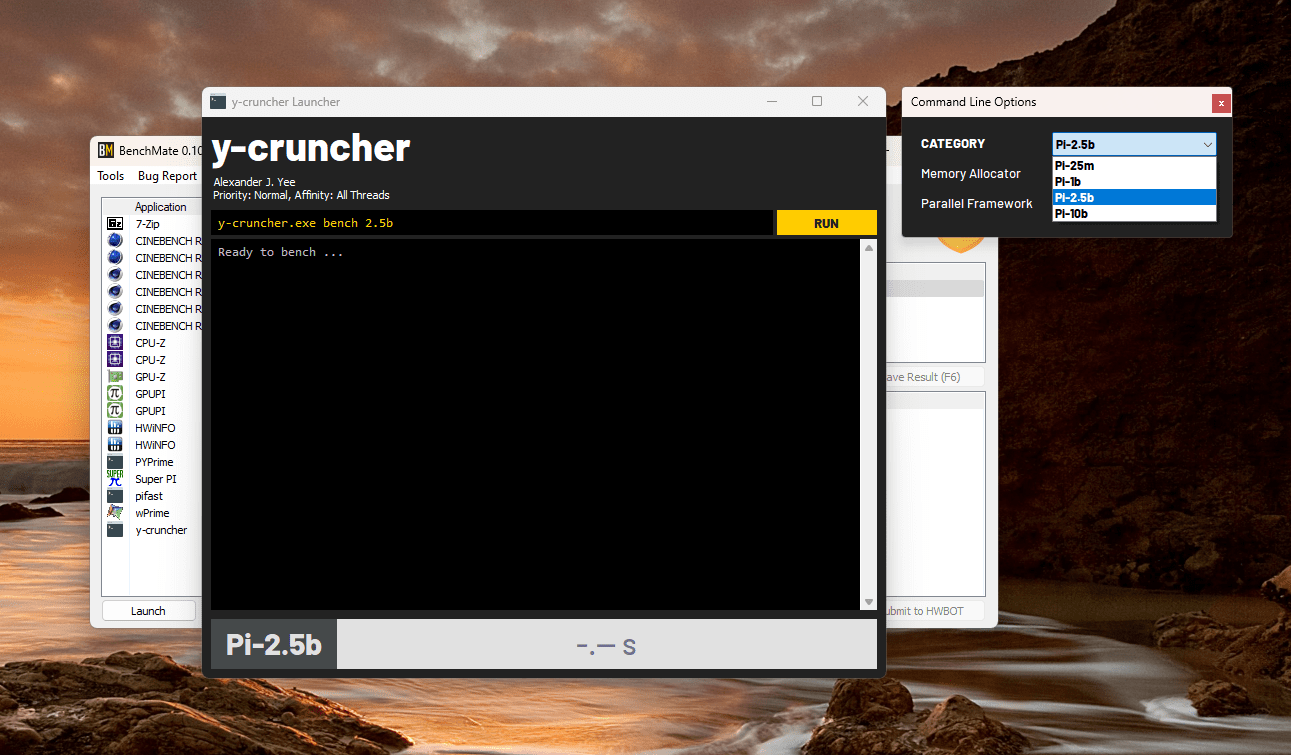The height and width of the screenshot is (755, 1291).
Task: Click the wPrime icon in BenchMate list
Action: point(115,513)
